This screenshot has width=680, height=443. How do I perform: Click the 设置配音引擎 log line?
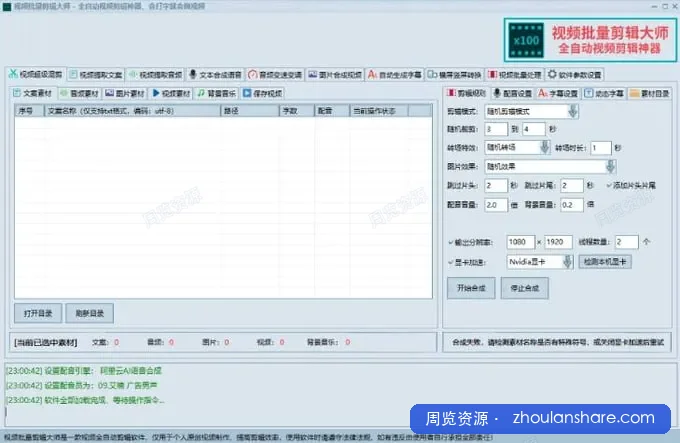[x=84, y=371]
